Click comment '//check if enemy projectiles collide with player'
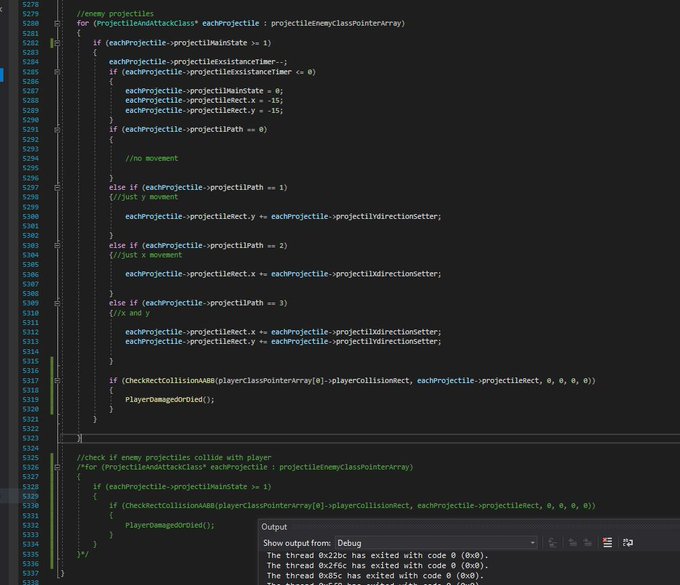The width and height of the screenshot is (680, 585). pos(174,458)
